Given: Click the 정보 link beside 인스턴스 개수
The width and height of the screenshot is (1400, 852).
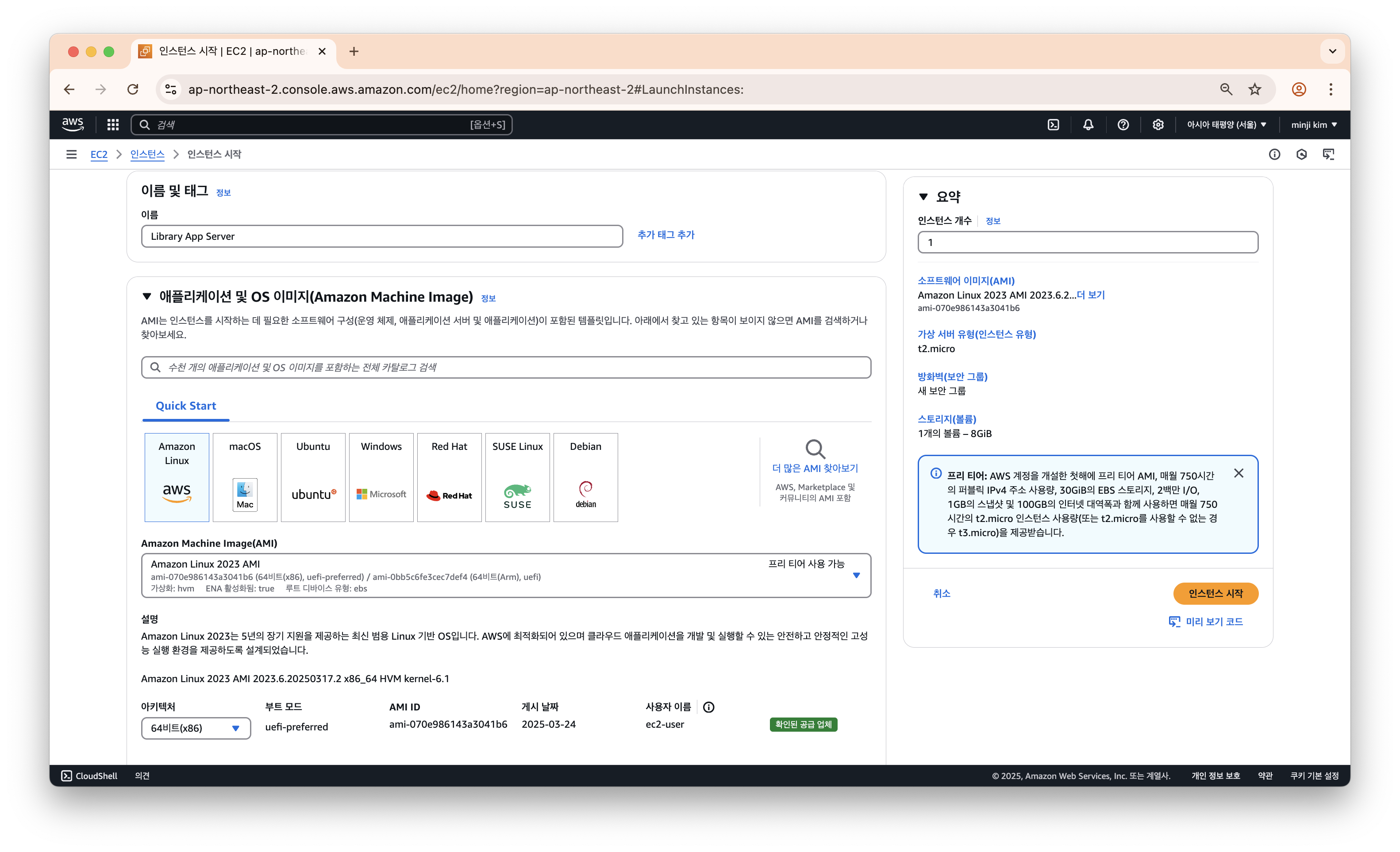Looking at the screenshot, I should [x=992, y=221].
